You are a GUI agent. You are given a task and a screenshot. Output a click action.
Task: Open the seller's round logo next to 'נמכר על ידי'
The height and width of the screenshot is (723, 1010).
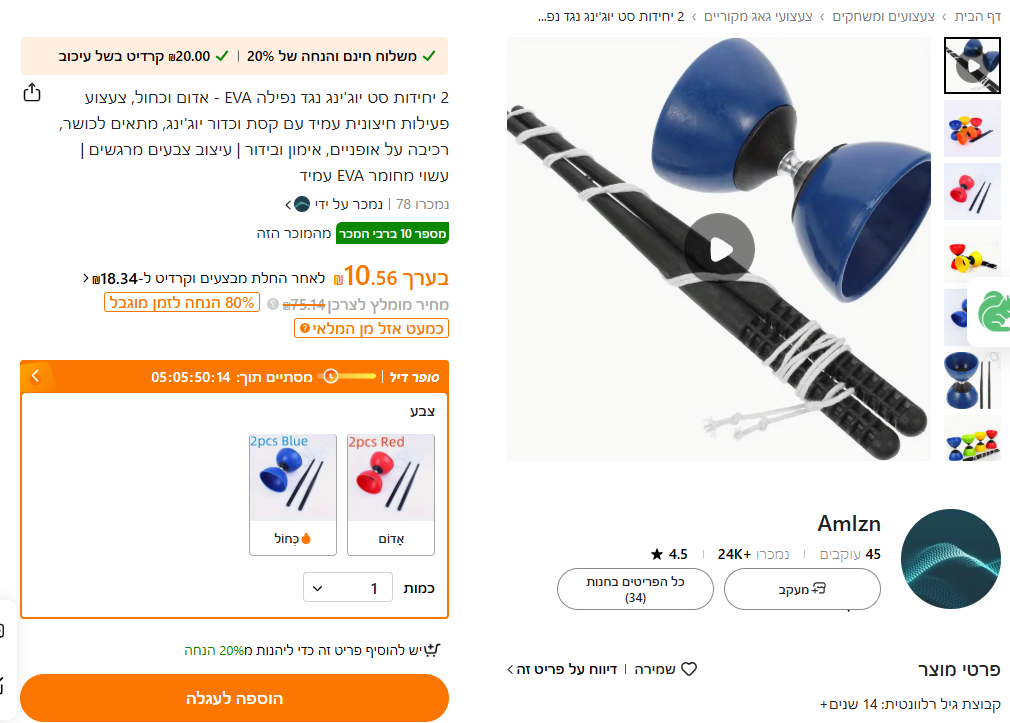(x=301, y=204)
